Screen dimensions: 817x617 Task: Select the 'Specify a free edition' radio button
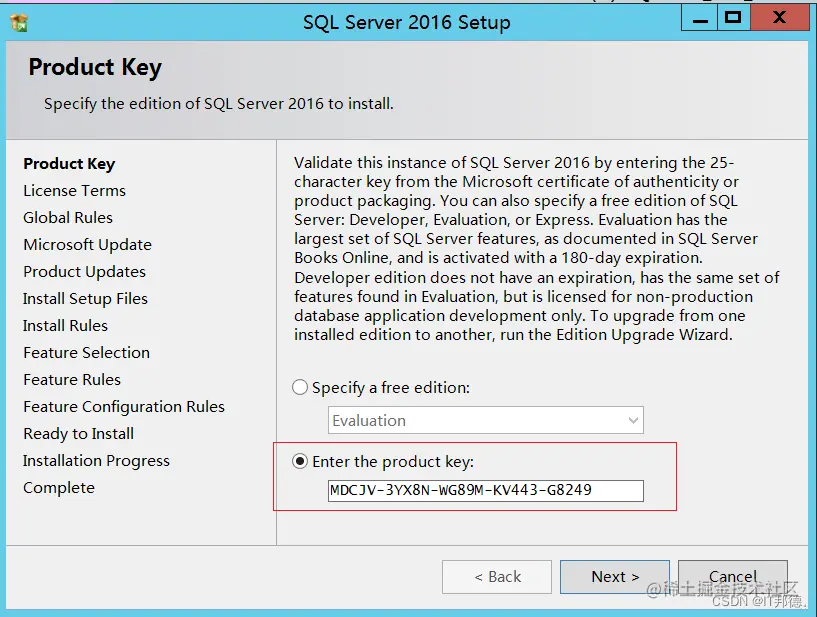coord(300,387)
